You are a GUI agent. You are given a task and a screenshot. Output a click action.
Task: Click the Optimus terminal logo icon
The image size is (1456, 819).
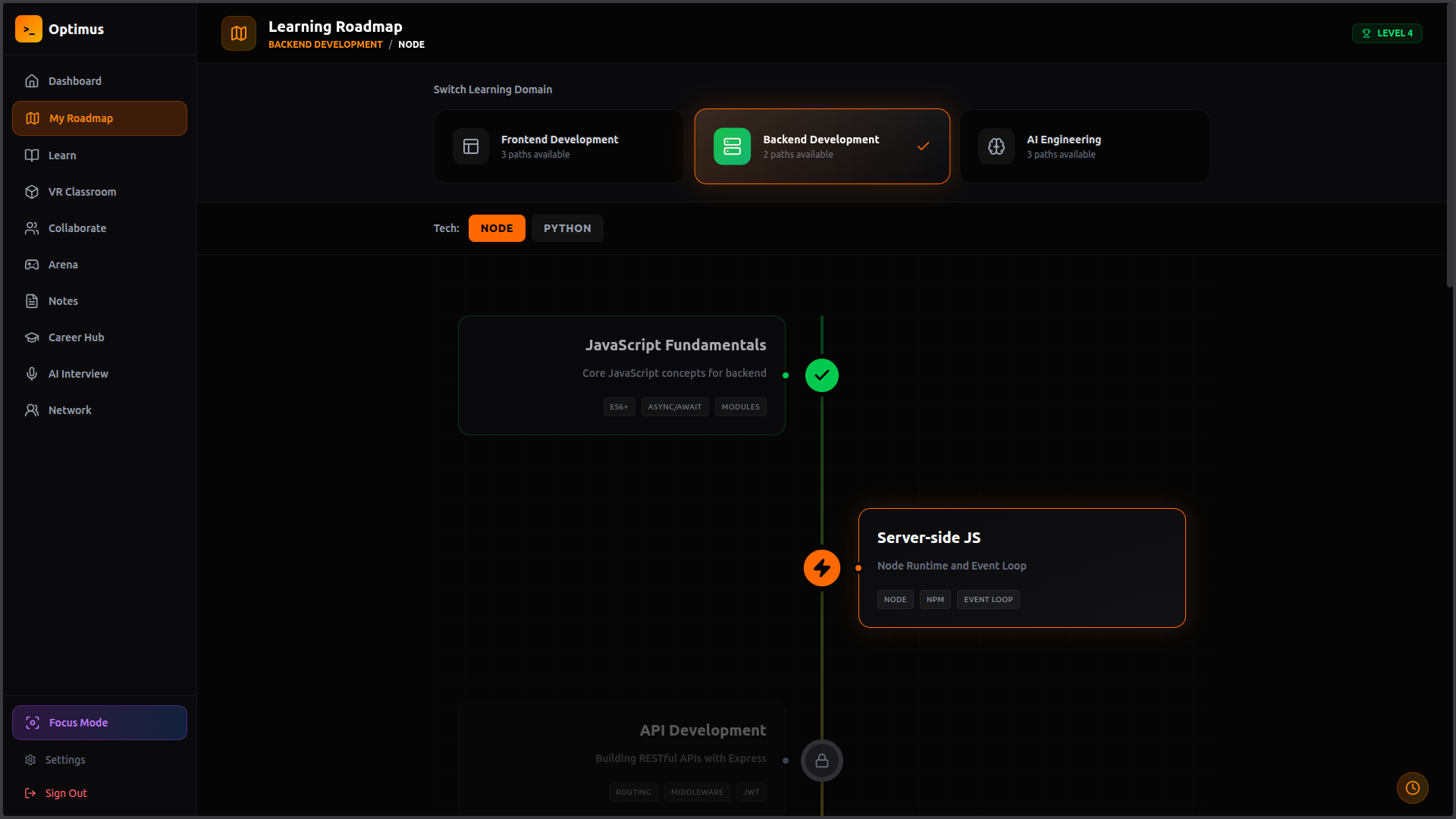[29, 30]
